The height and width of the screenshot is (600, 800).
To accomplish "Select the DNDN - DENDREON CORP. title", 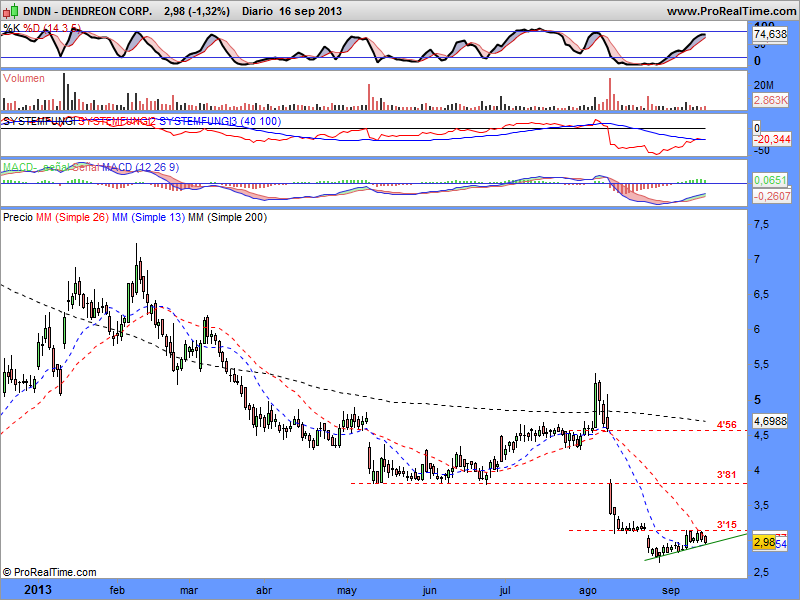I will point(87,11).
